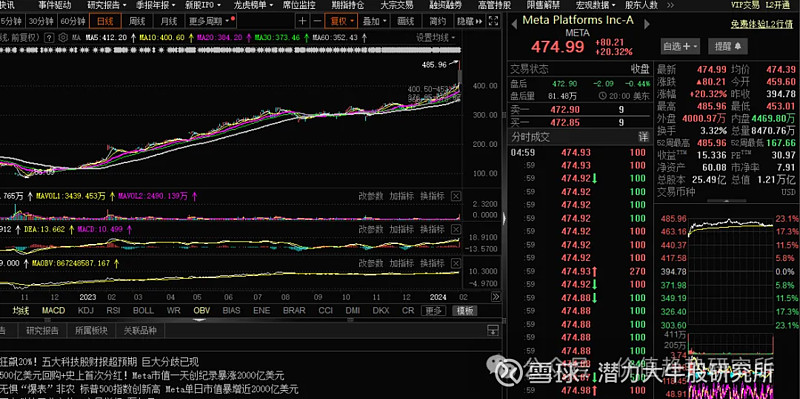
Task: Select 60分钟 period
Action: tap(72, 21)
